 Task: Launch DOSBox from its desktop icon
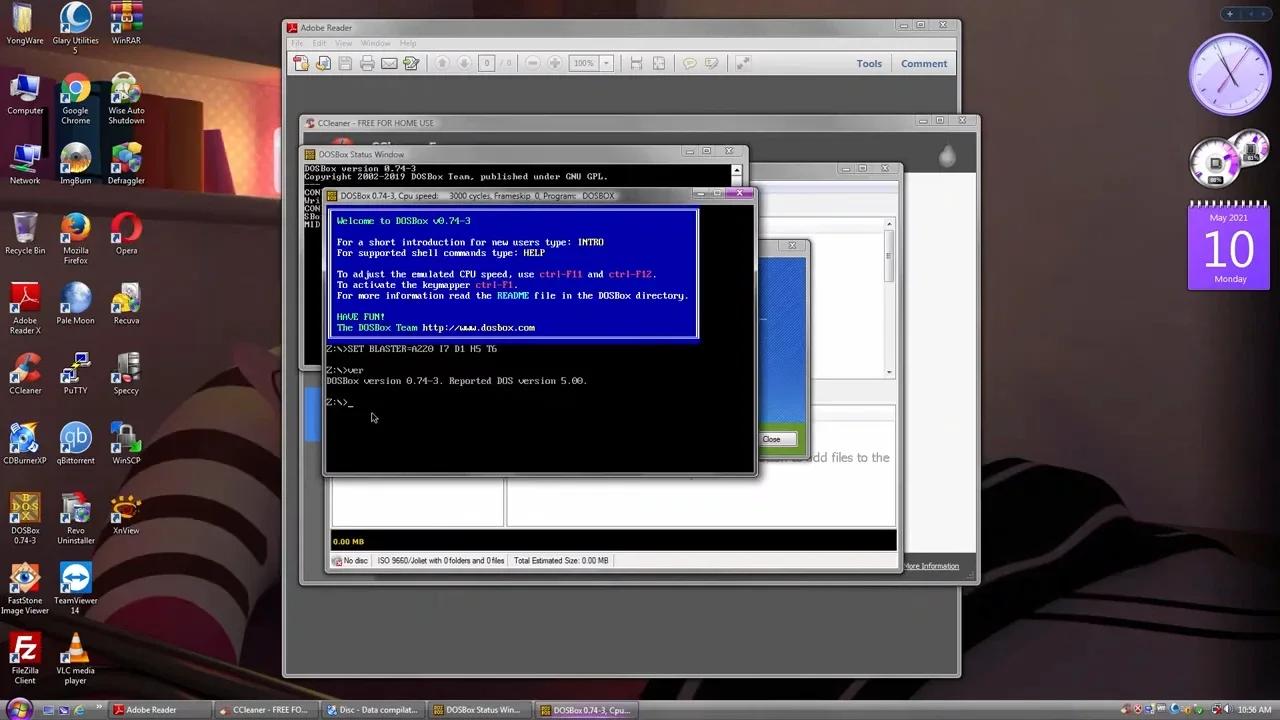click(24, 510)
